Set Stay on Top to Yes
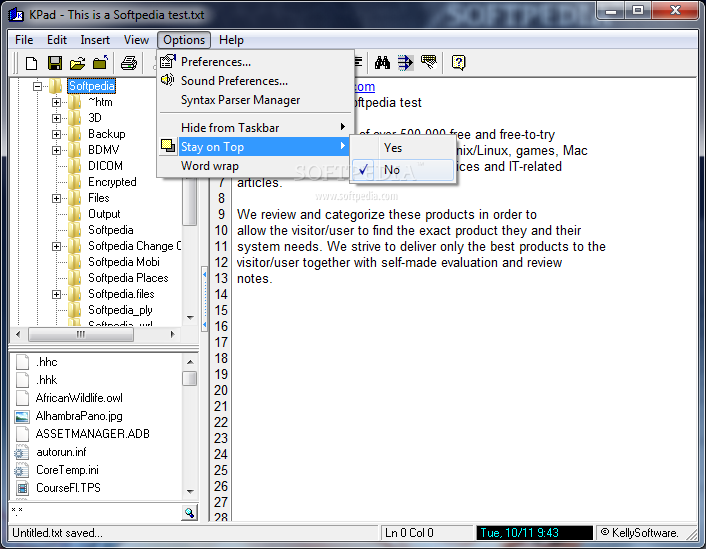706x549 pixels. pyautogui.click(x=403, y=148)
